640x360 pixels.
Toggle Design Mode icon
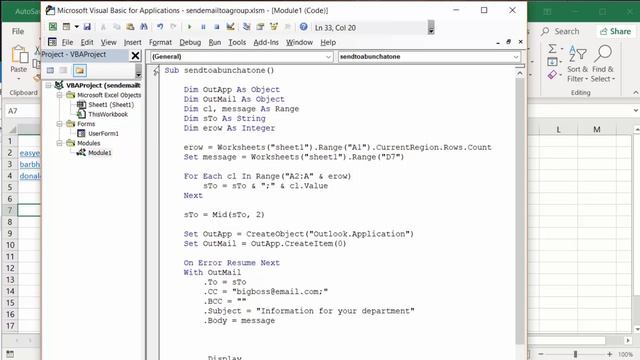tap(231, 27)
